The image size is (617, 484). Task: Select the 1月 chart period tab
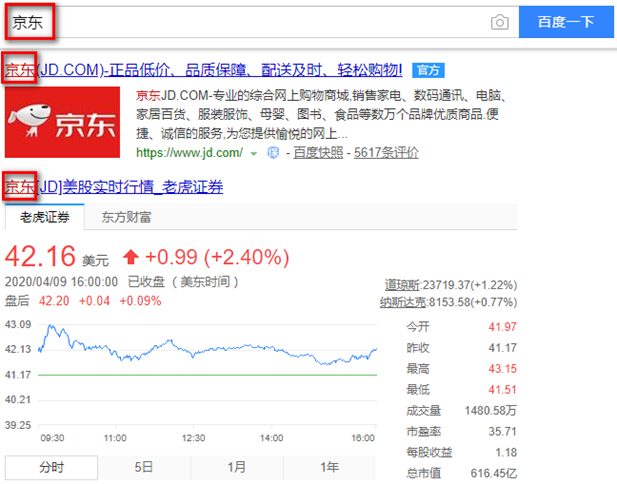[236, 467]
